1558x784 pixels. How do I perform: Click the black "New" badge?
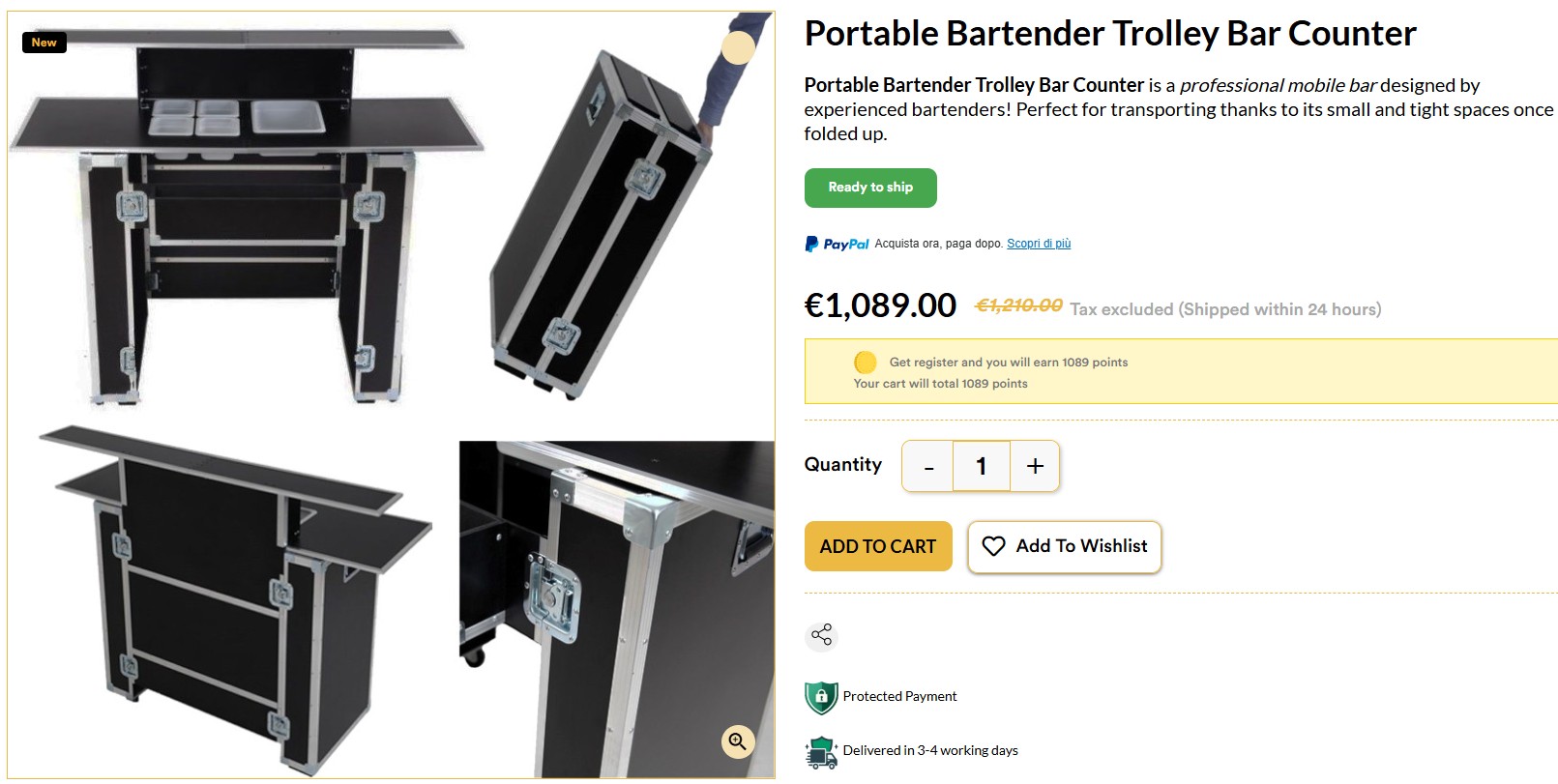(x=44, y=43)
